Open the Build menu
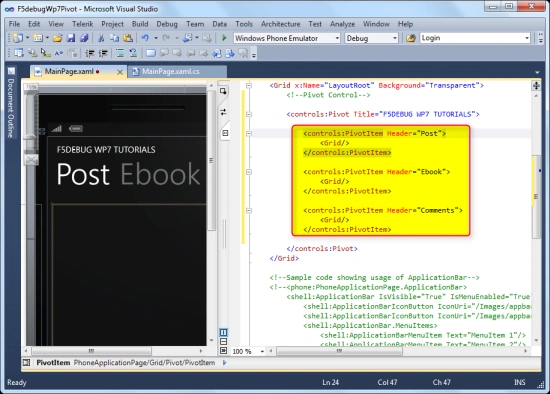The image size is (550, 394). coord(140,24)
